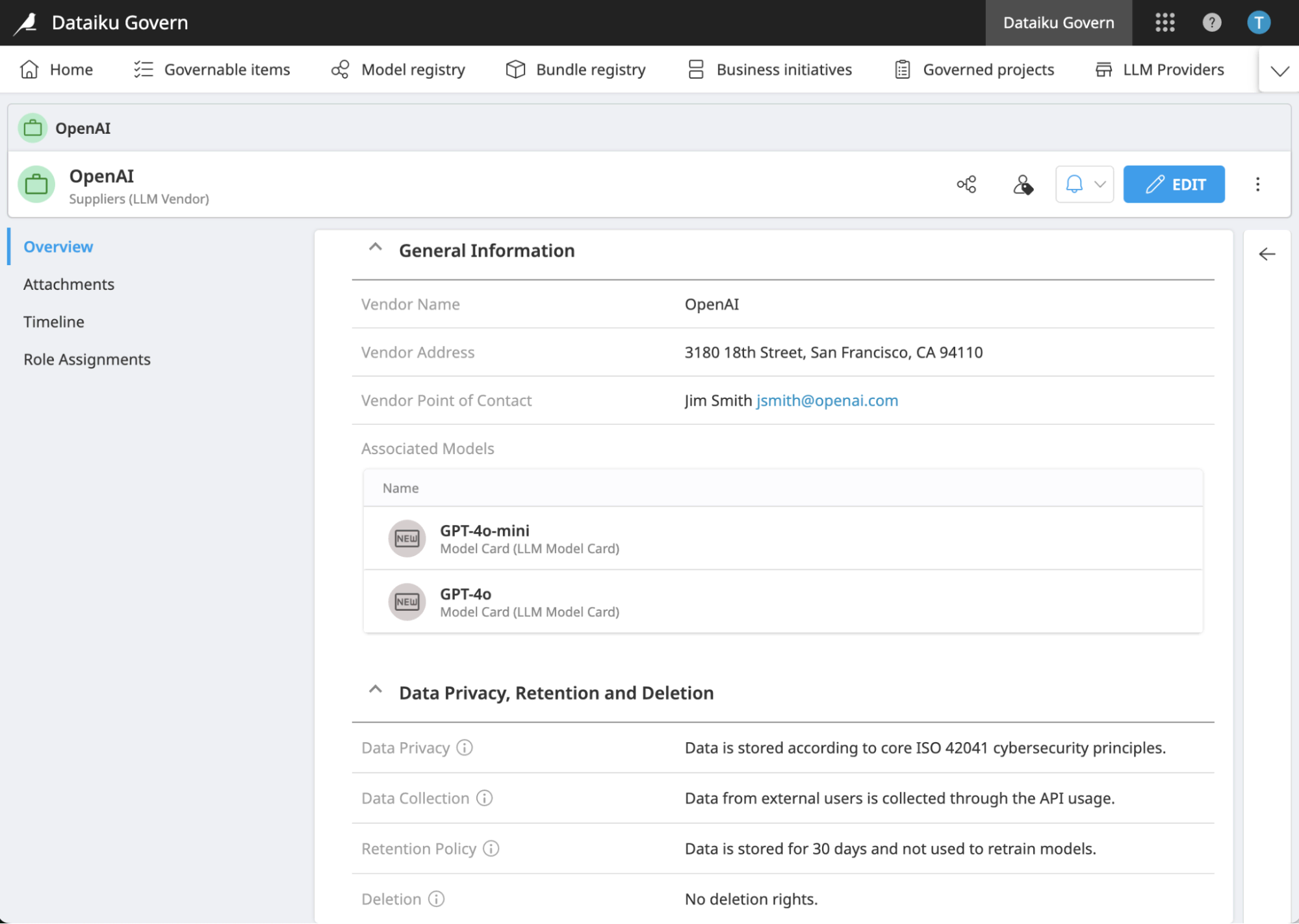Viewport: 1299px width, 924px height.
Task: Click the Associated Models label
Action: (428, 449)
